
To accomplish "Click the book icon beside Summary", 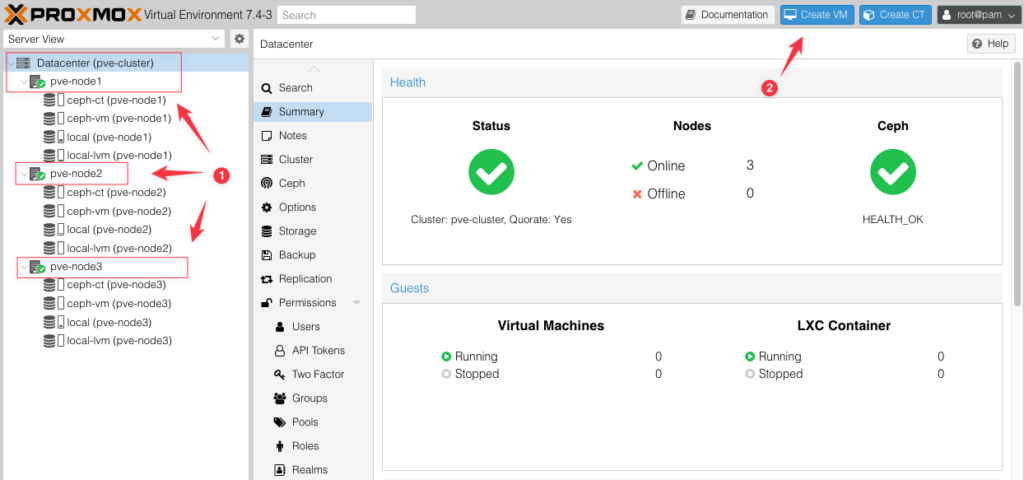I will (x=266, y=112).
